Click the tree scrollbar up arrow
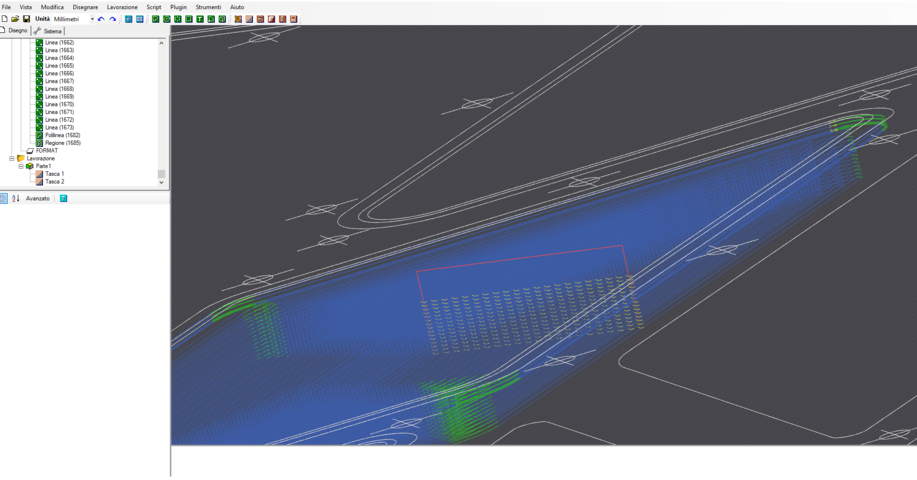 (161, 43)
